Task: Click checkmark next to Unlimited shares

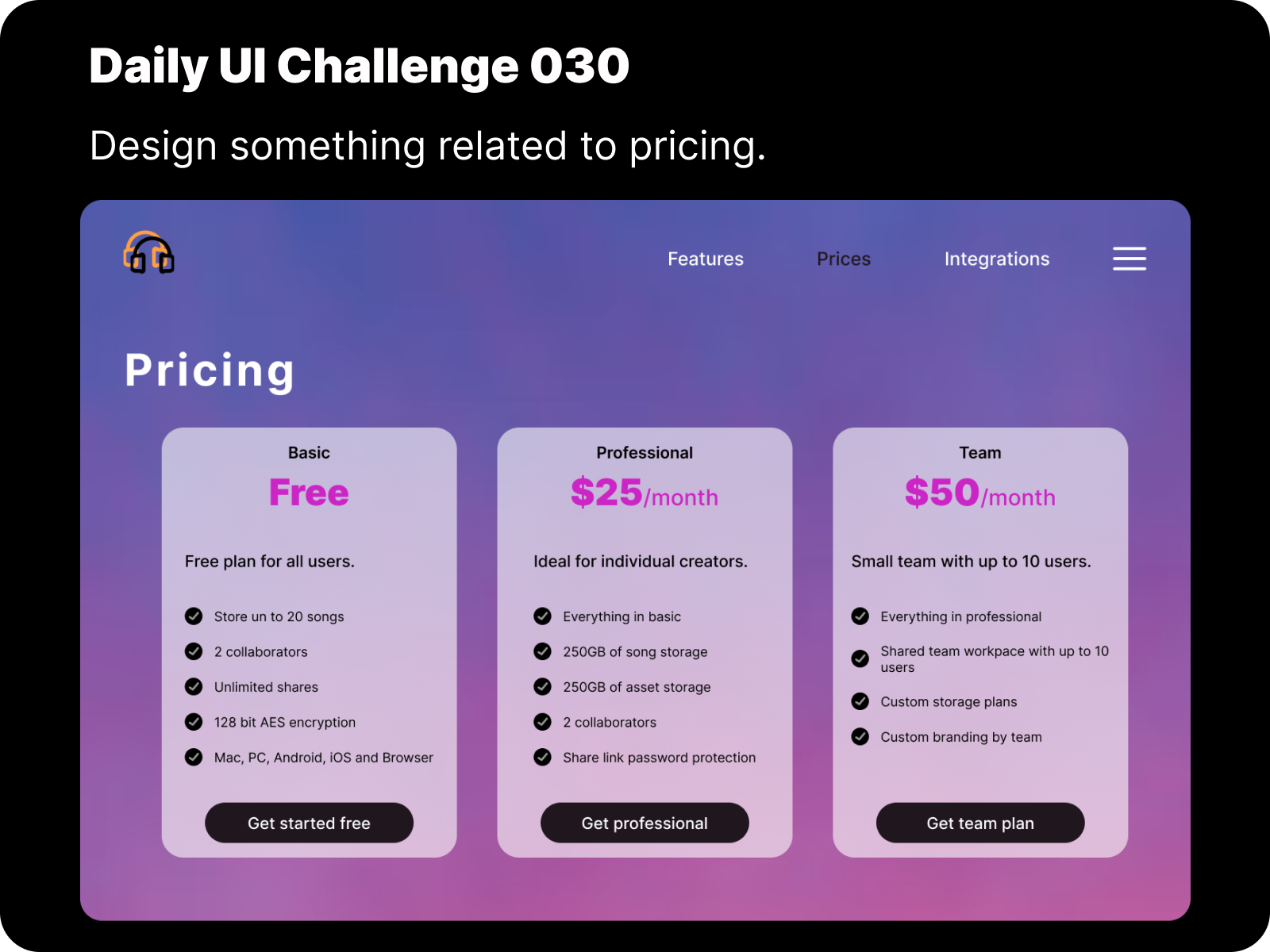Action: pyautogui.click(x=194, y=687)
